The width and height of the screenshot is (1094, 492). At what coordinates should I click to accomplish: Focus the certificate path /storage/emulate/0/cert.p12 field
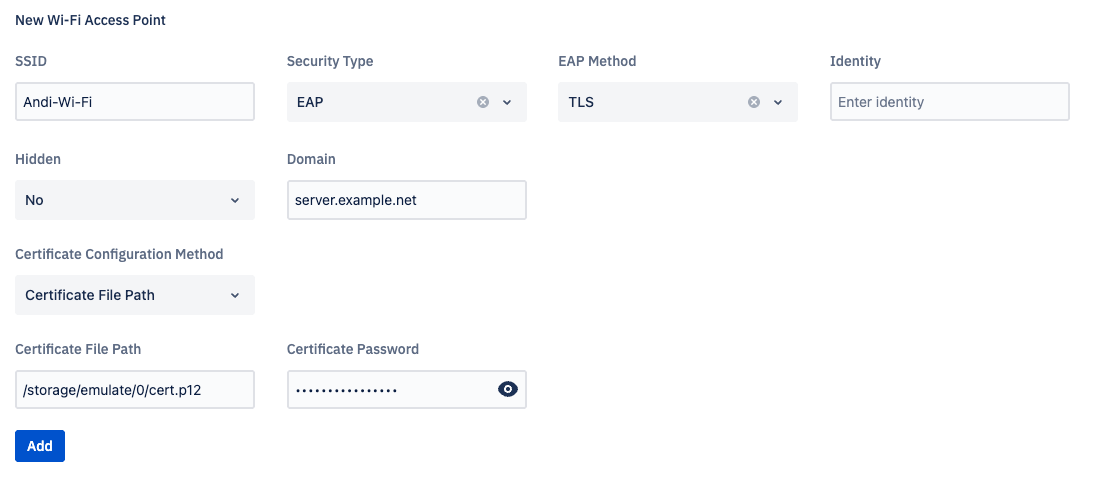(x=135, y=390)
